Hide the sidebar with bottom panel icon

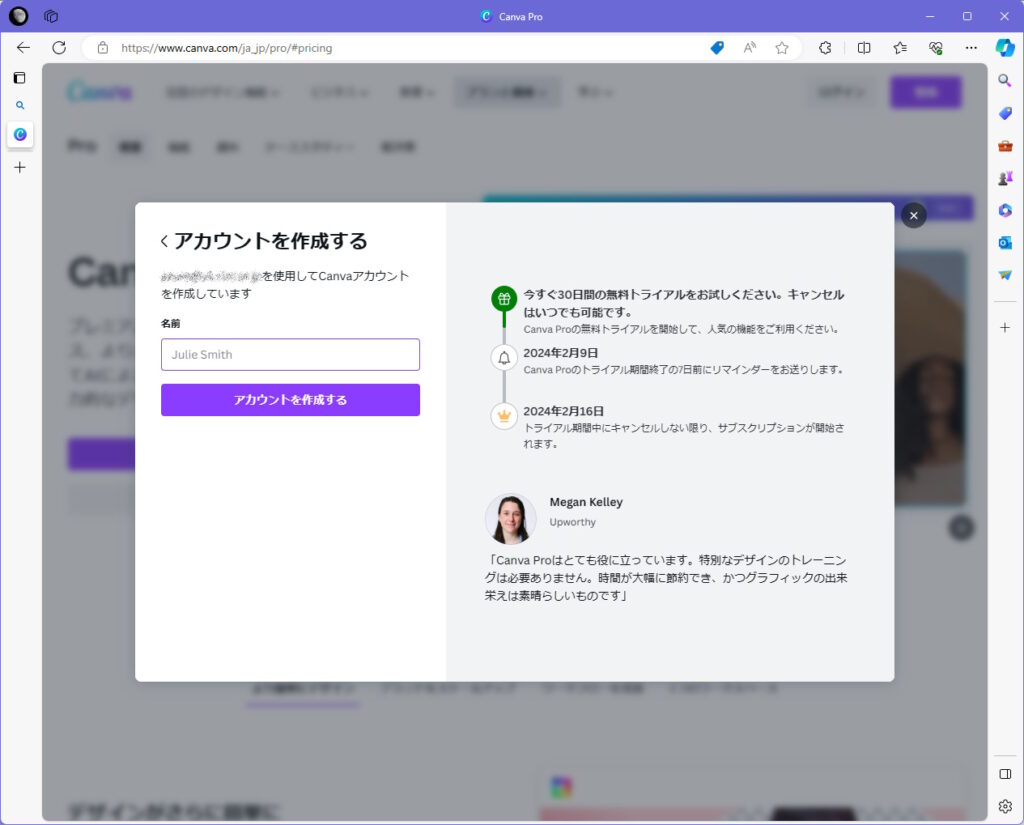1005,774
